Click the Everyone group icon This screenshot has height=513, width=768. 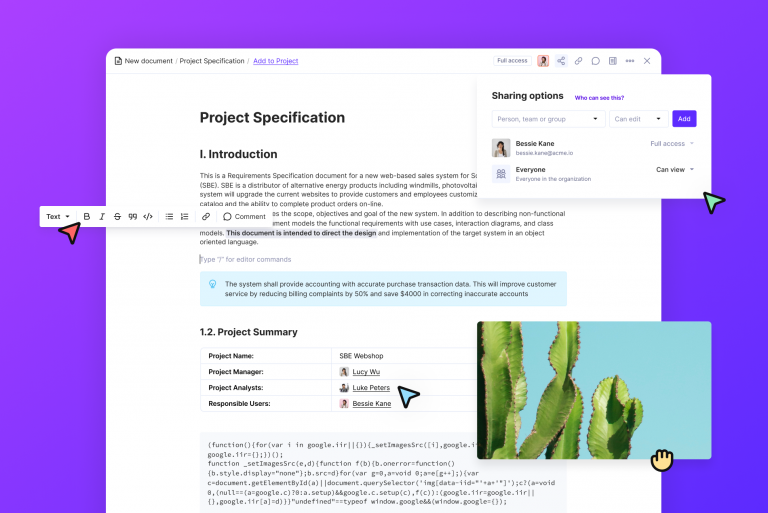click(x=501, y=173)
